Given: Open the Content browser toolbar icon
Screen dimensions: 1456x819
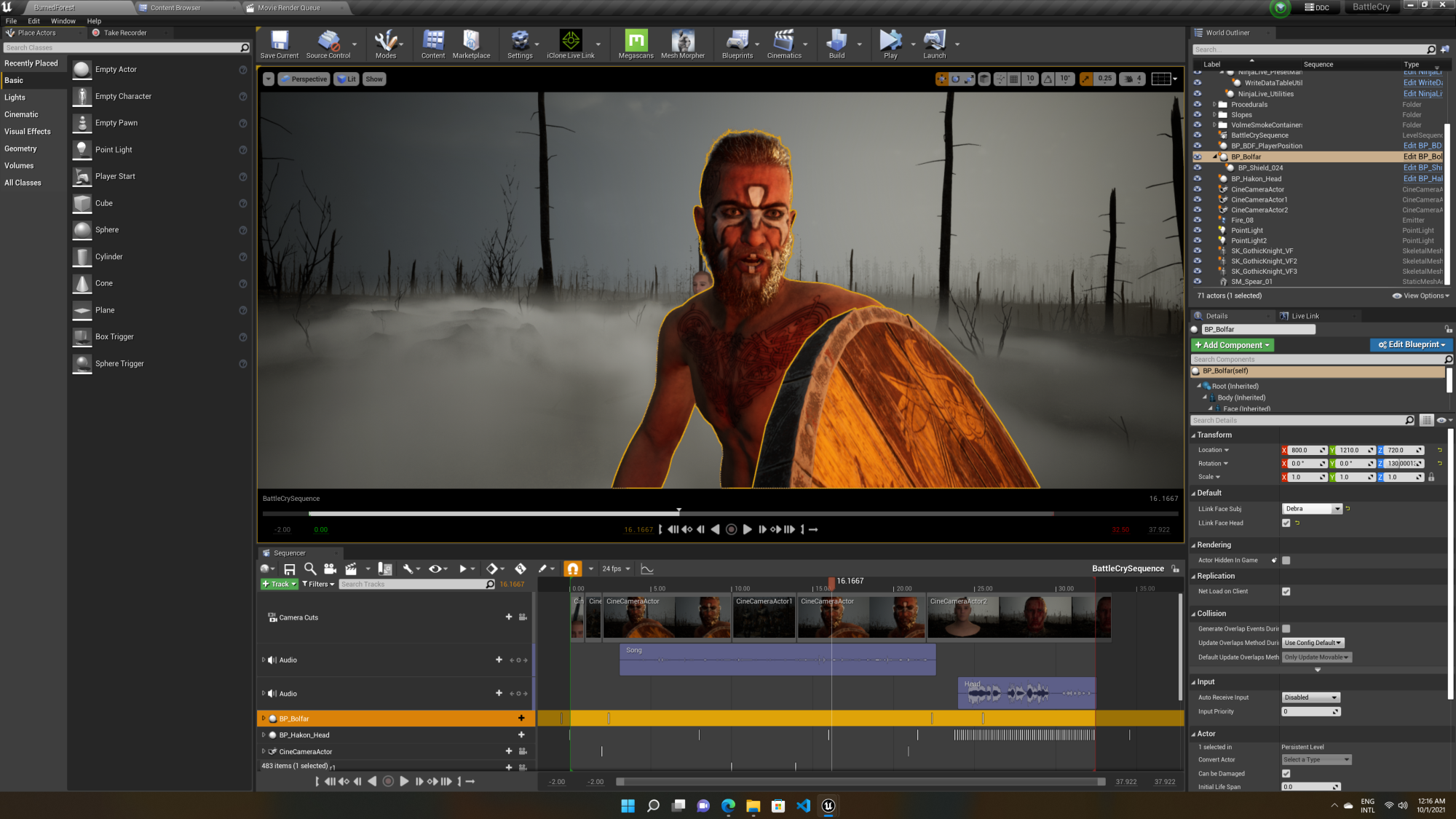Looking at the screenshot, I should 433,44.
